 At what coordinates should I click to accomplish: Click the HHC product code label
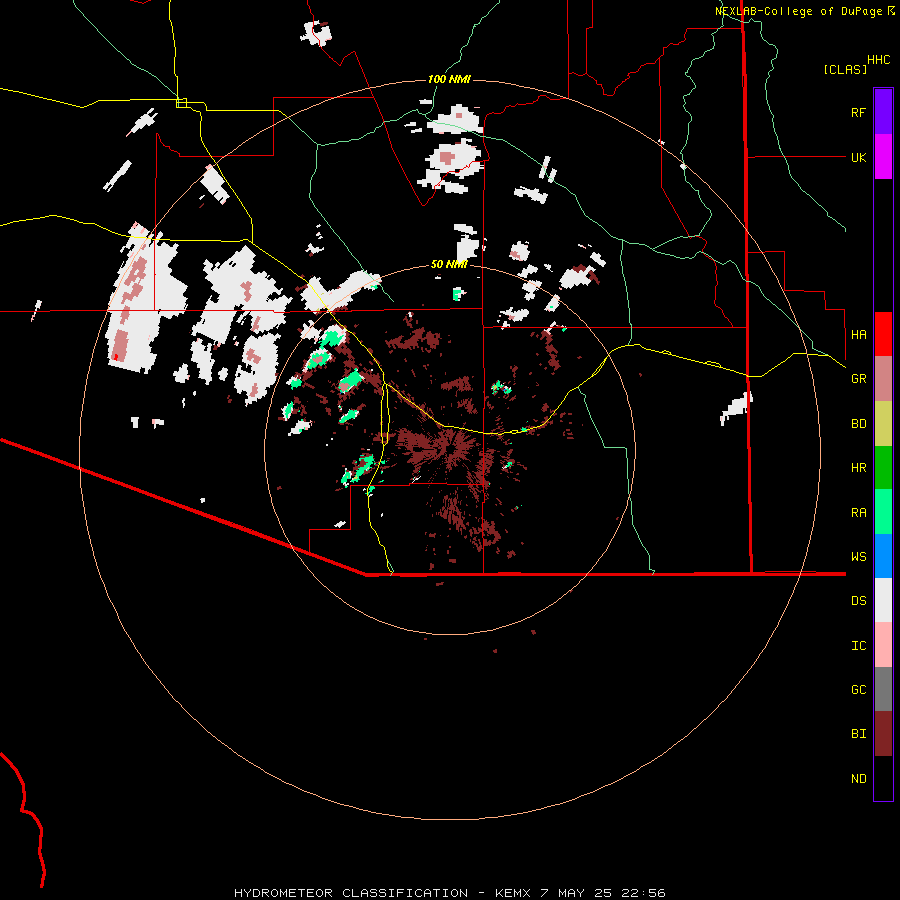[x=878, y=60]
